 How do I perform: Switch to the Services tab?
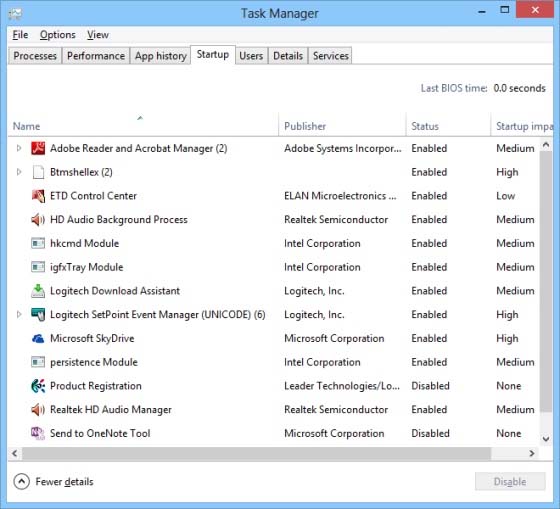point(331,56)
